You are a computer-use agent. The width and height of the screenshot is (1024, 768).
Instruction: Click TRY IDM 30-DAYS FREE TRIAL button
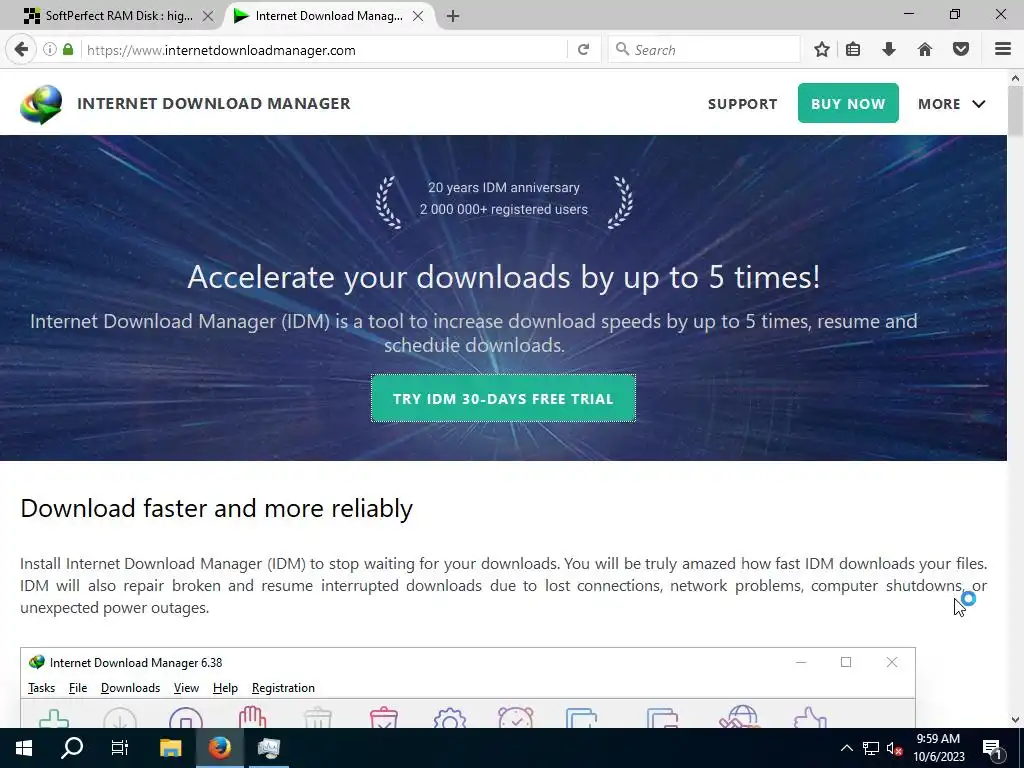coord(503,398)
